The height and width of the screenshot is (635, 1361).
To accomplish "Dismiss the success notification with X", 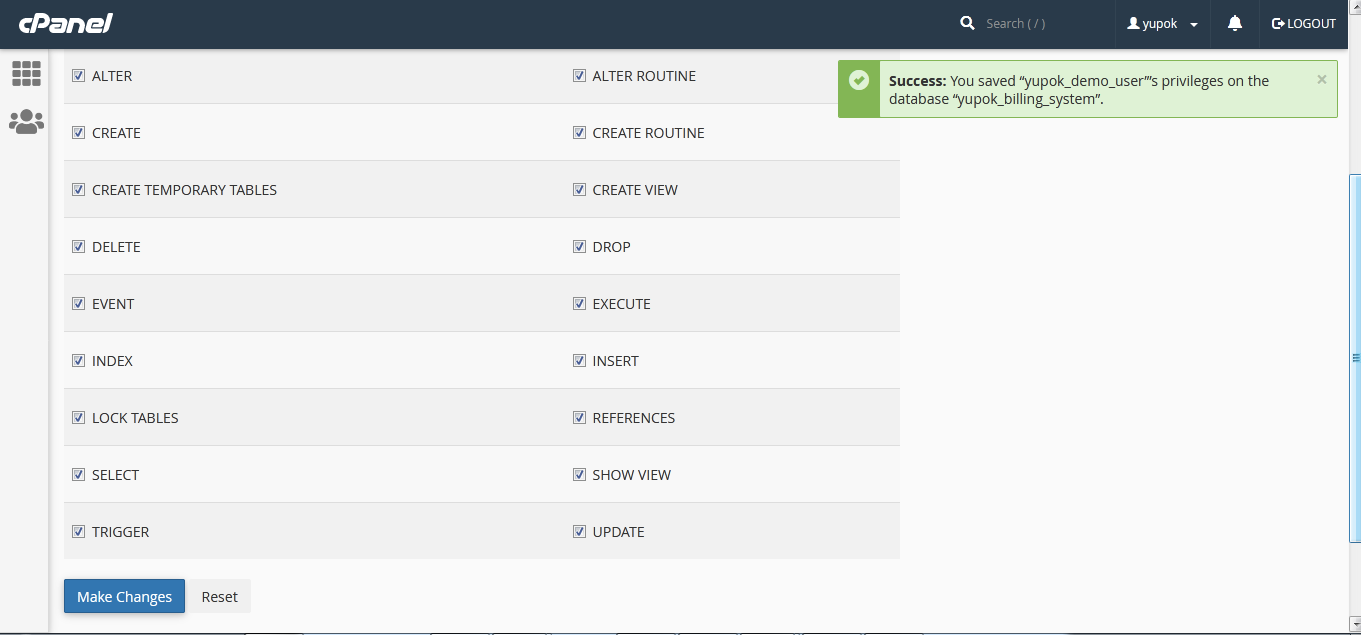I will 1321,80.
